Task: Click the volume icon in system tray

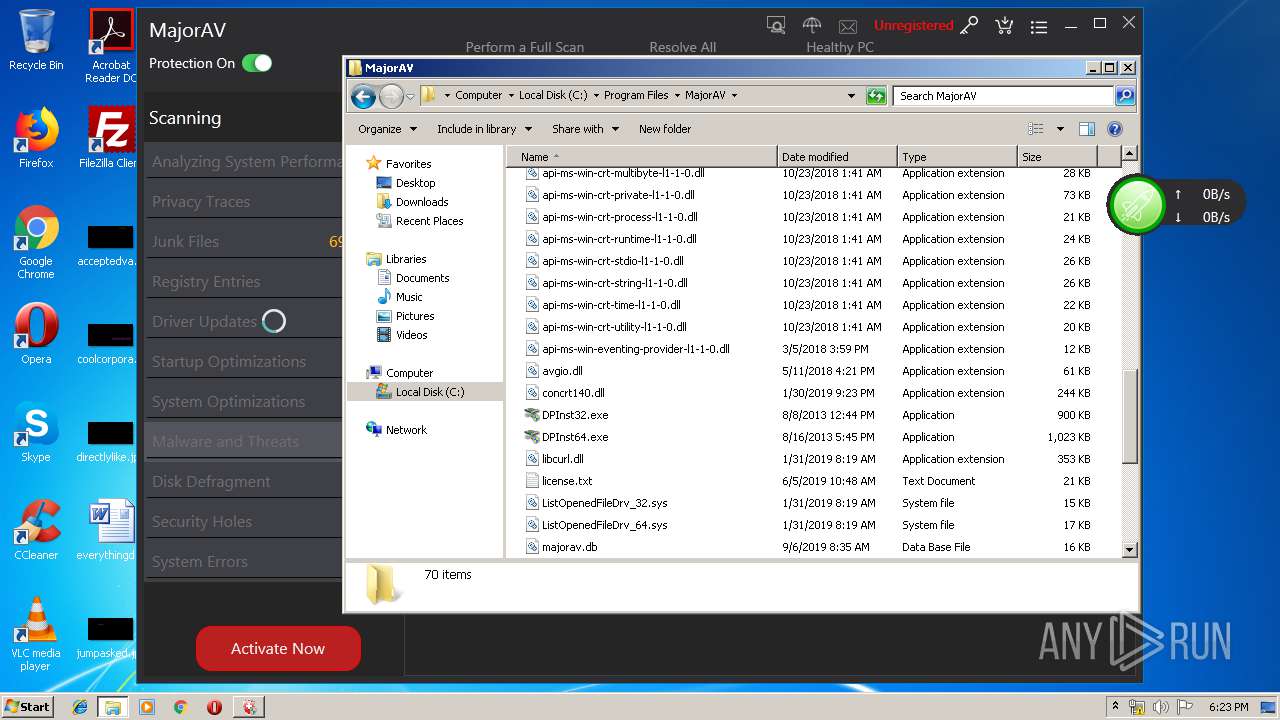Action: [1162, 707]
